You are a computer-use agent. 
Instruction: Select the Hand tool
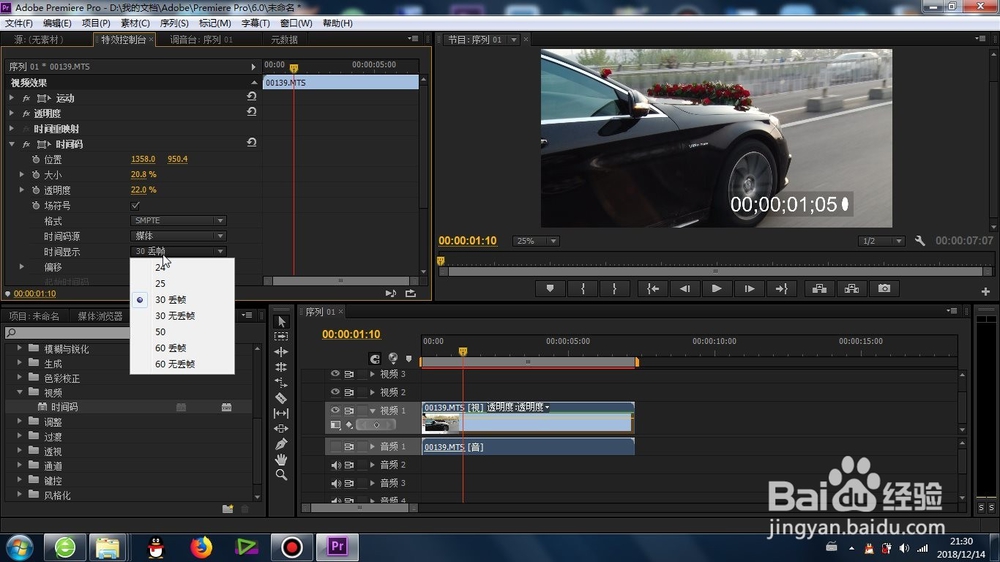tap(281, 459)
